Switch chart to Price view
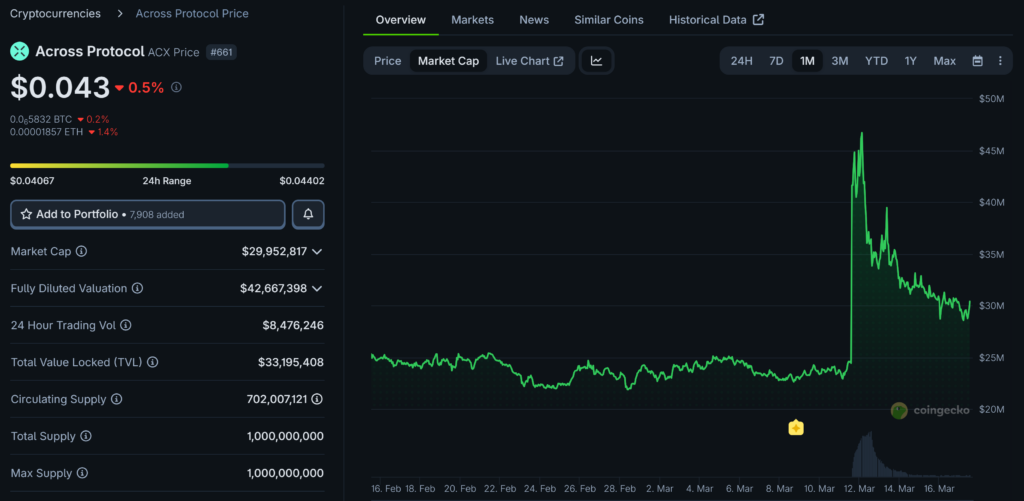This screenshot has height=501, width=1024. (x=387, y=61)
